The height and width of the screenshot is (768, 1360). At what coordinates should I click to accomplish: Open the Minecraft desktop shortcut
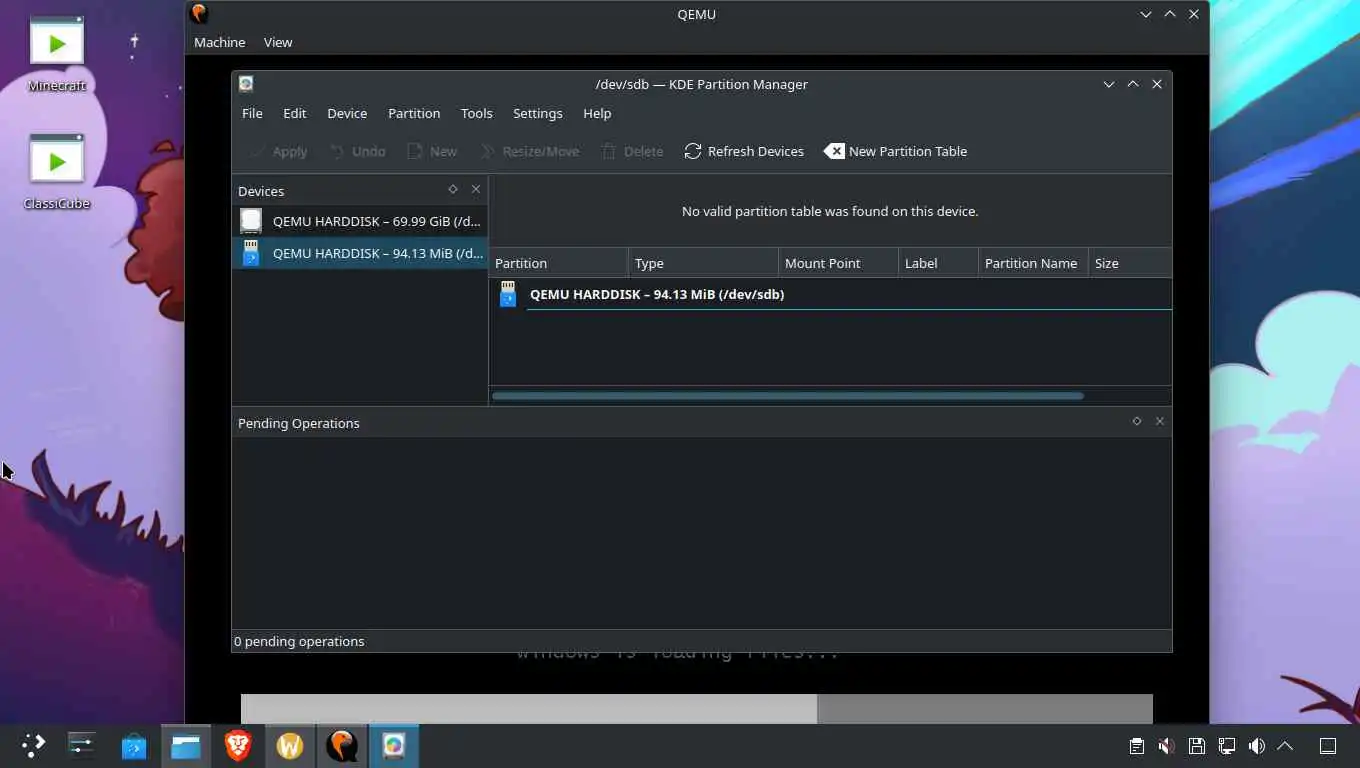[x=57, y=55]
